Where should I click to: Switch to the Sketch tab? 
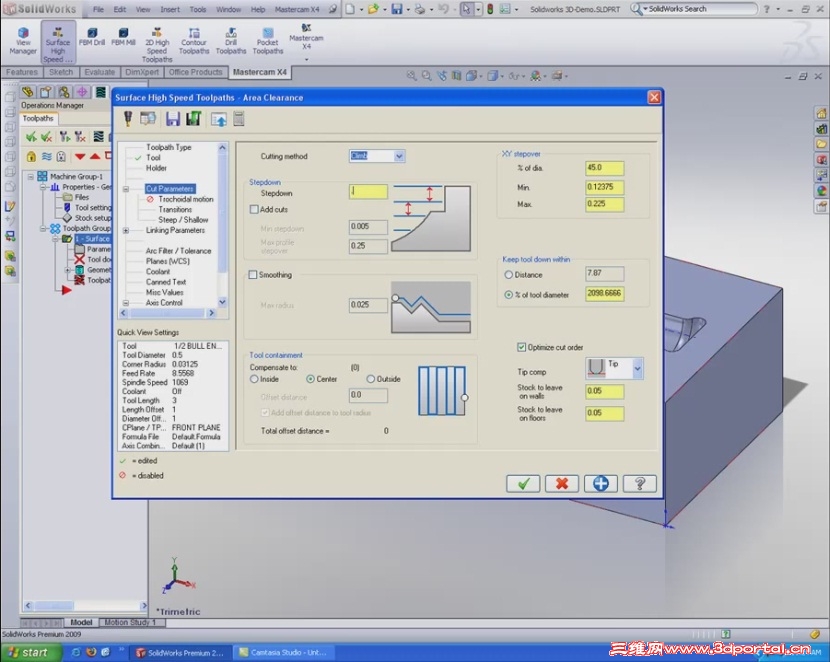(61, 72)
